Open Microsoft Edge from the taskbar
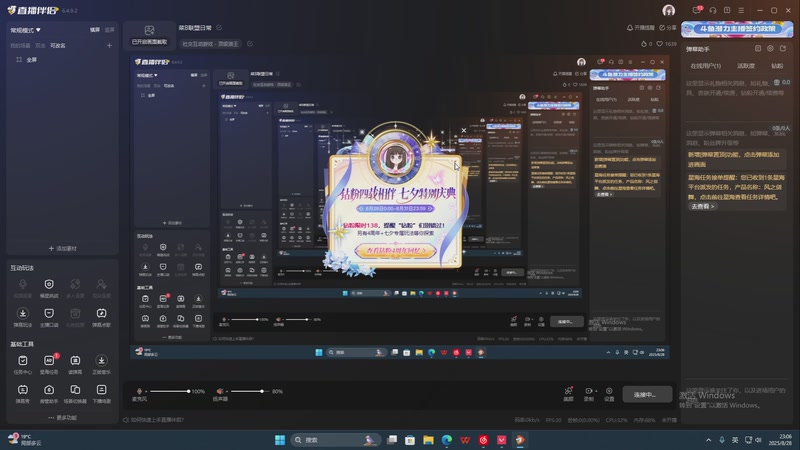 click(x=446, y=440)
